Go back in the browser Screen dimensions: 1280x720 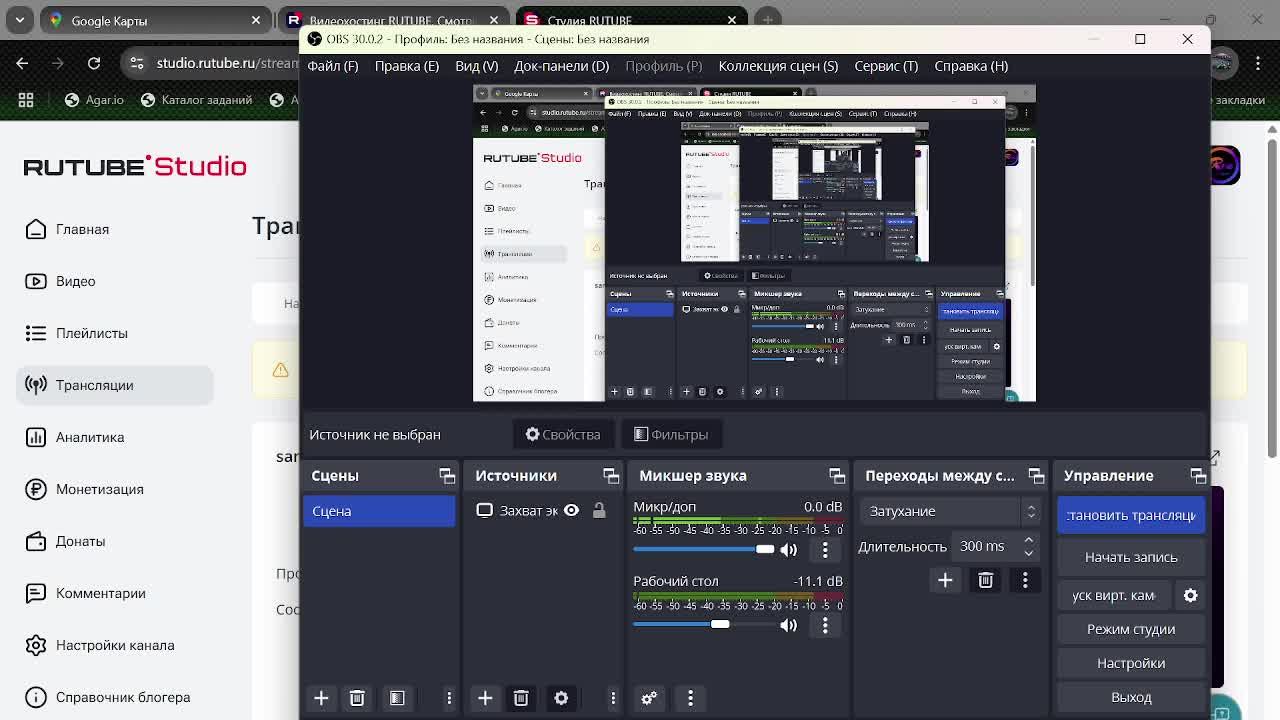[x=22, y=63]
